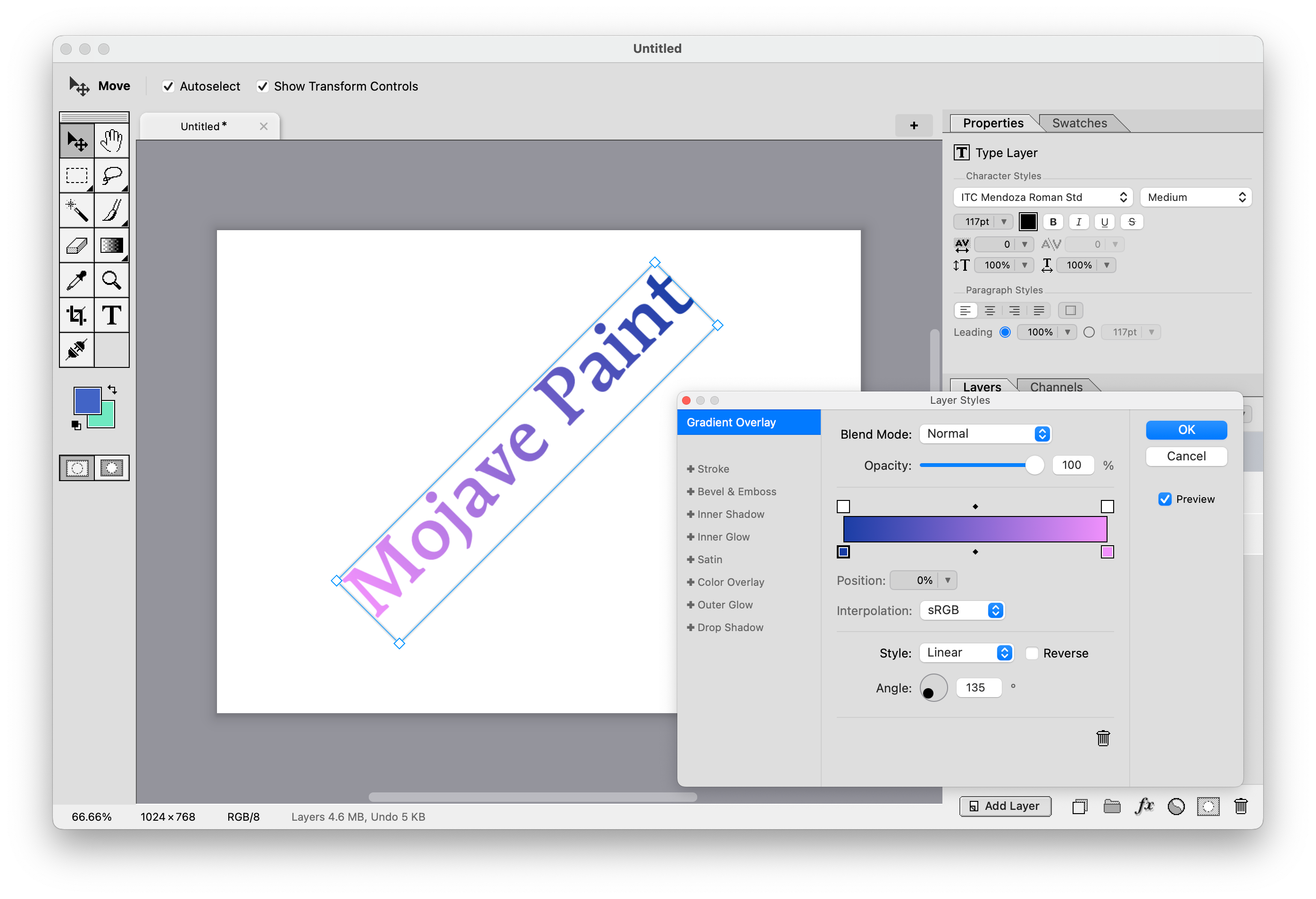1316x899 pixels.
Task: Switch to the Swatches tab
Action: pos(1079,124)
